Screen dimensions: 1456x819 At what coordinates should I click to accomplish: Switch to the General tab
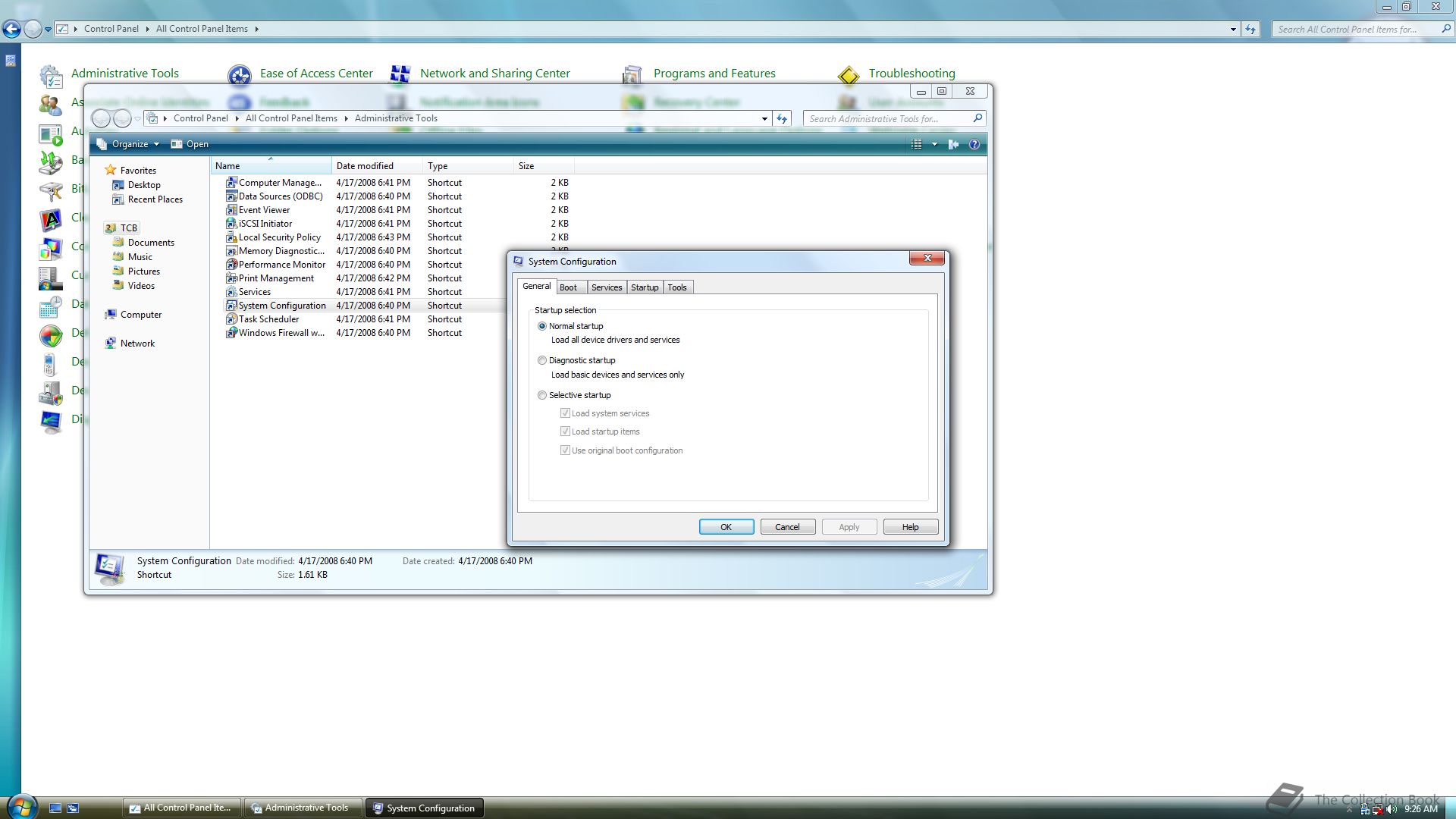[x=537, y=286]
